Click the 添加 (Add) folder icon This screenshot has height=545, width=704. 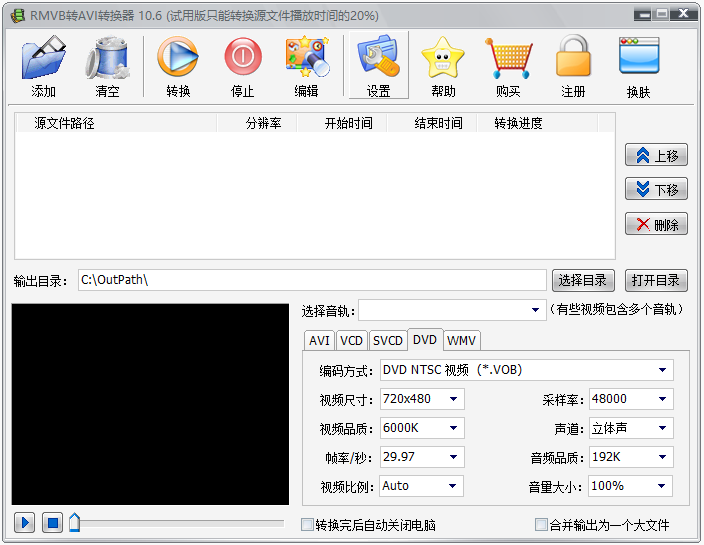point(44,58)
